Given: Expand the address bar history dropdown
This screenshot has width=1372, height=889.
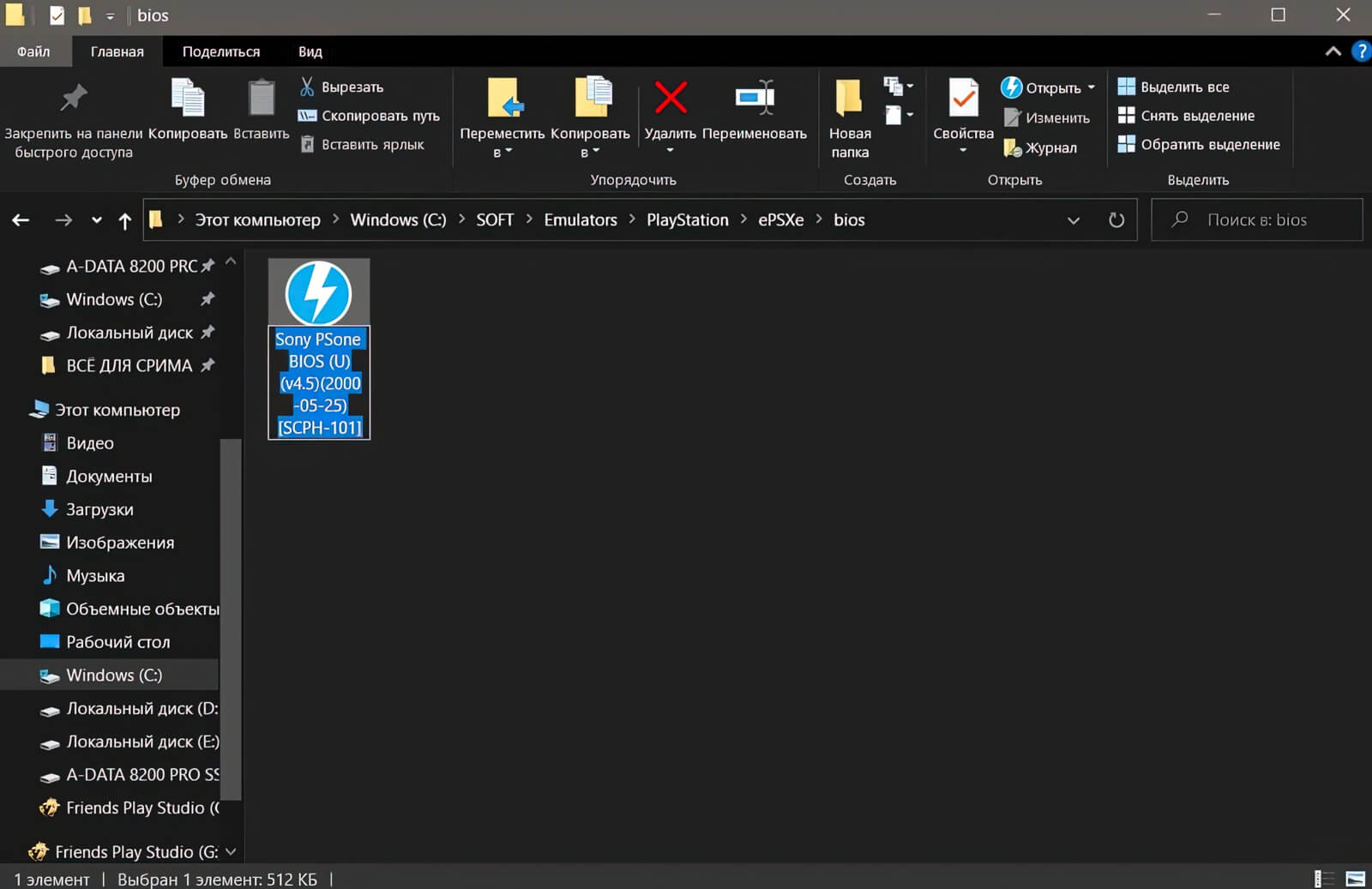Looking at the screenshot, I should tap(1074, 220).
